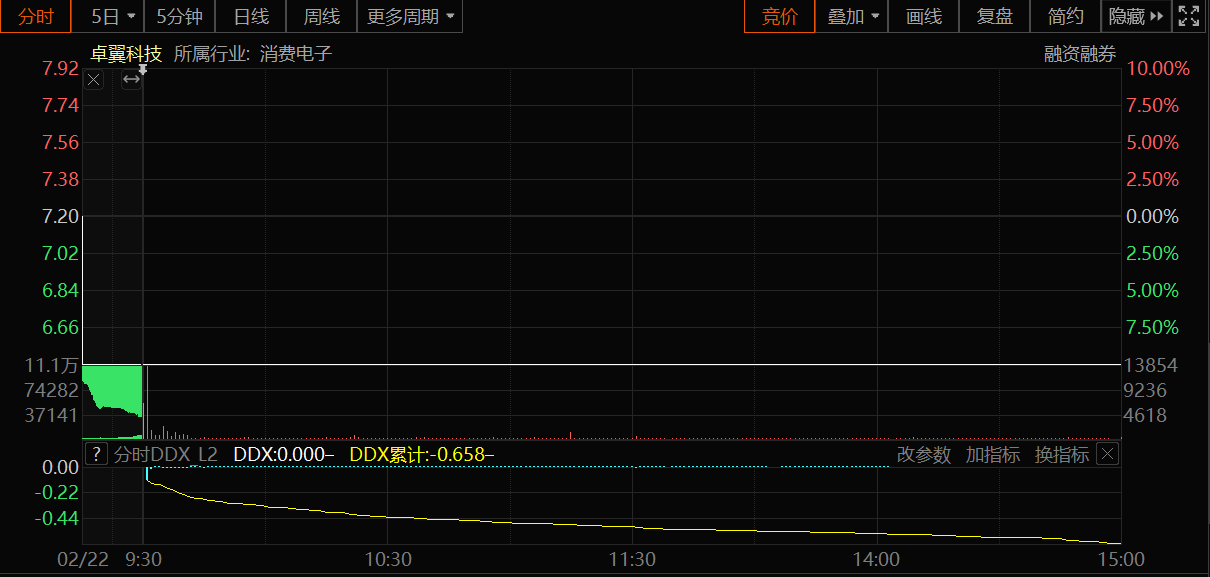Screen dimensions: 1210x577
Task: Open the 复盘 replay mode
Action: coord(995,17)
